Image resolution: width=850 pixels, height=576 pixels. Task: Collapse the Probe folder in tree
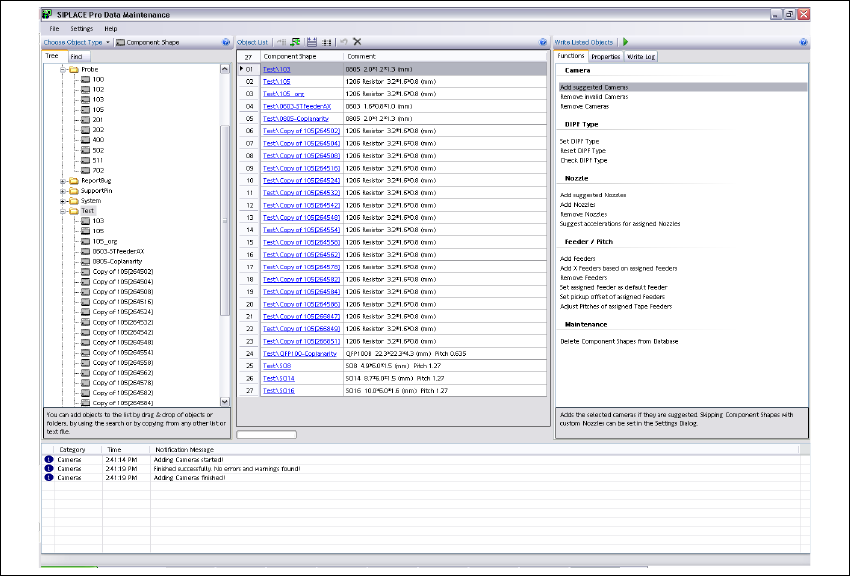[62, 69]
